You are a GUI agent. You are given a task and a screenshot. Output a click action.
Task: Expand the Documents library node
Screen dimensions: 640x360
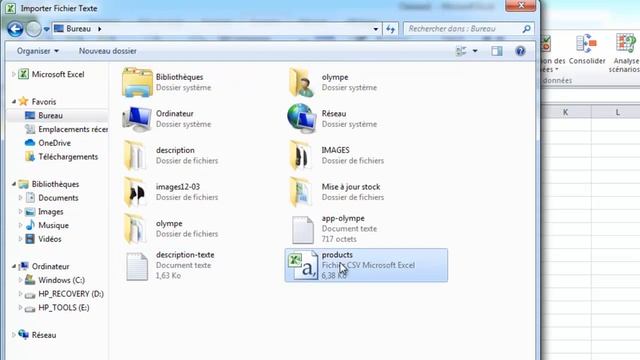[20, 198]
